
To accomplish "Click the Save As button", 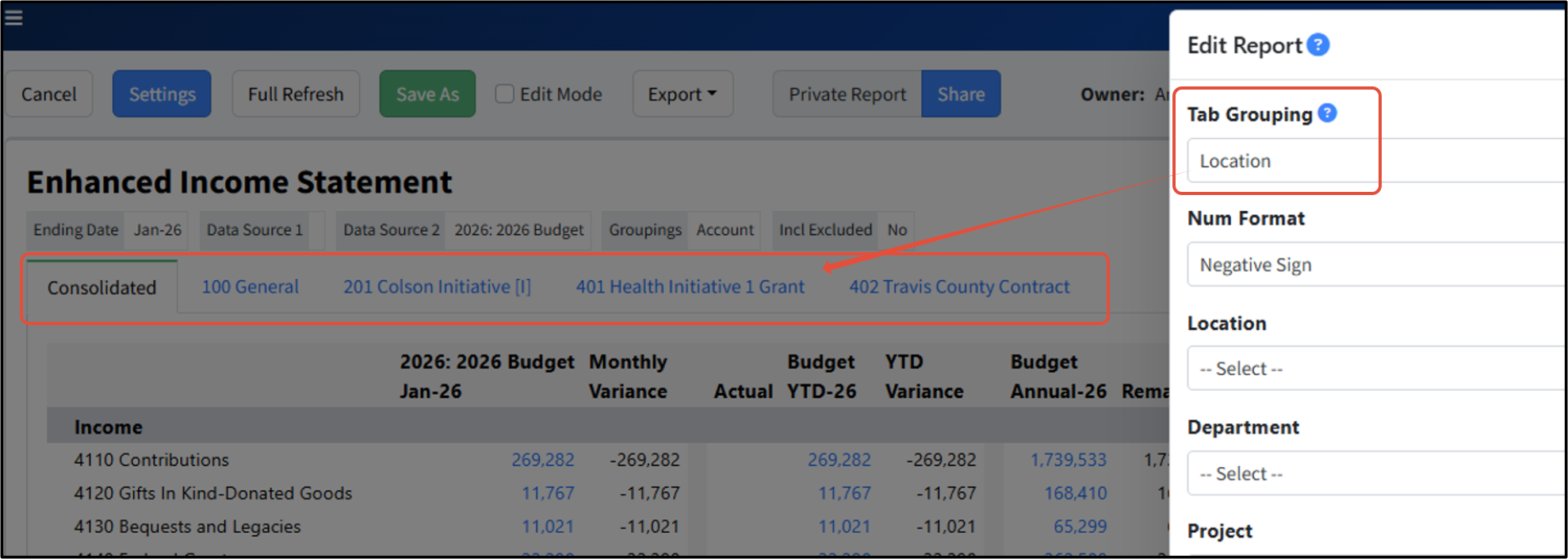I will click(427, 94).
